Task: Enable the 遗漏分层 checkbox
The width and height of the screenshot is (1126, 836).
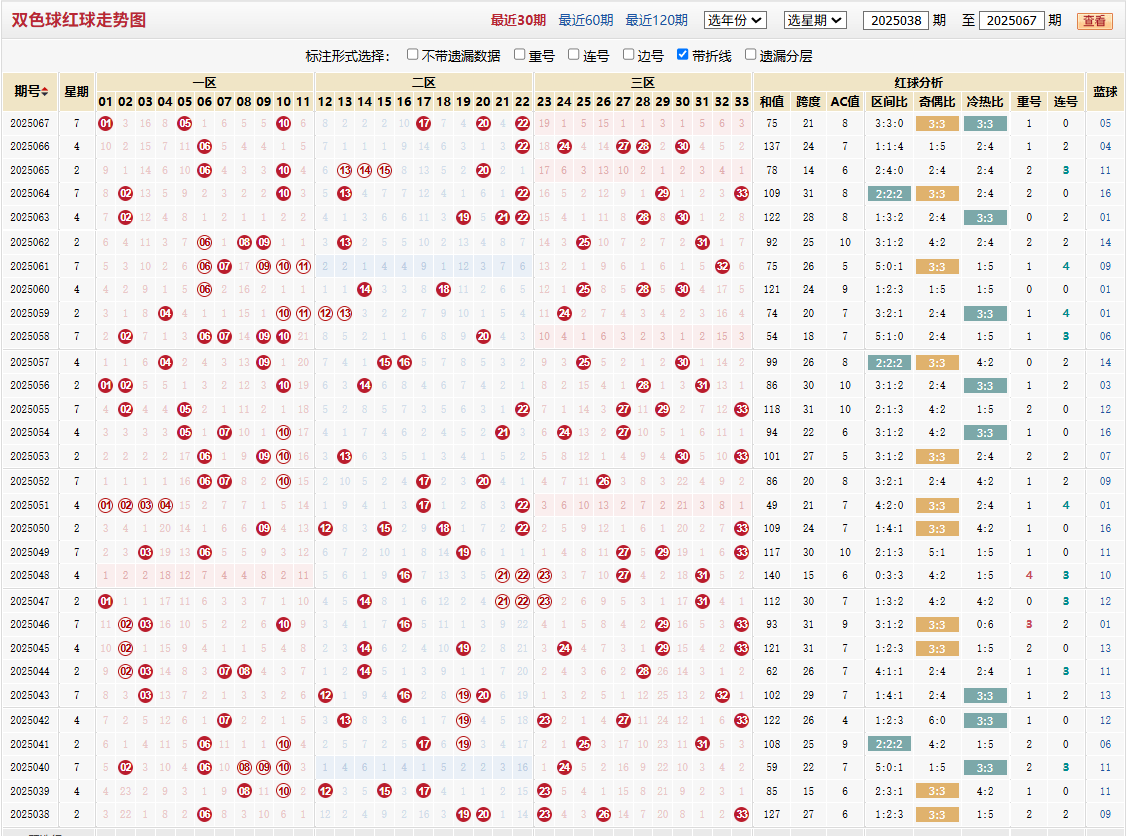Action: pos(750,55)
